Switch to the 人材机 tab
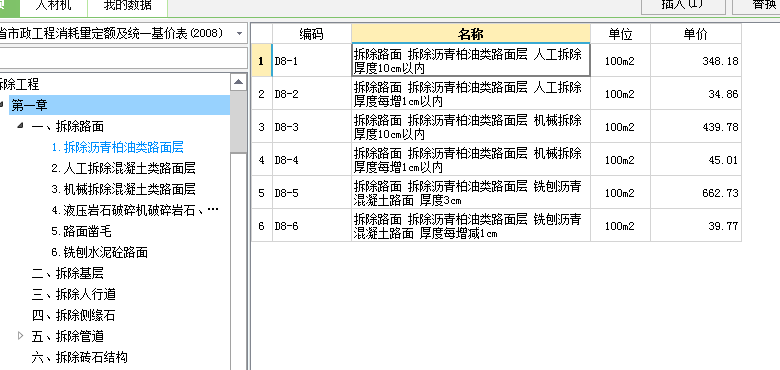 tap(54, 7)
